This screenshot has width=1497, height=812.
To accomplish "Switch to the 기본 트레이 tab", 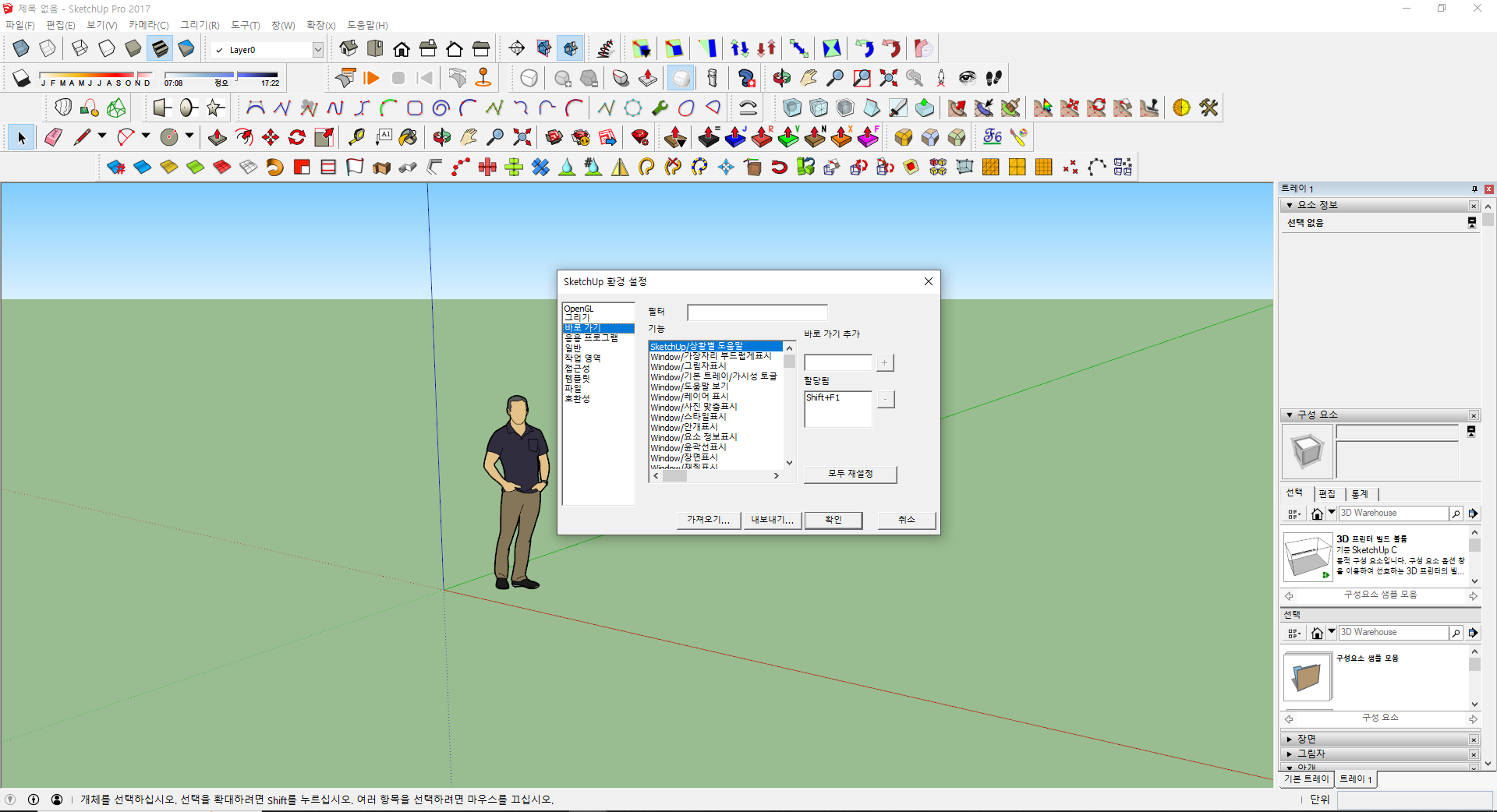I will [x=1306, y=779].
